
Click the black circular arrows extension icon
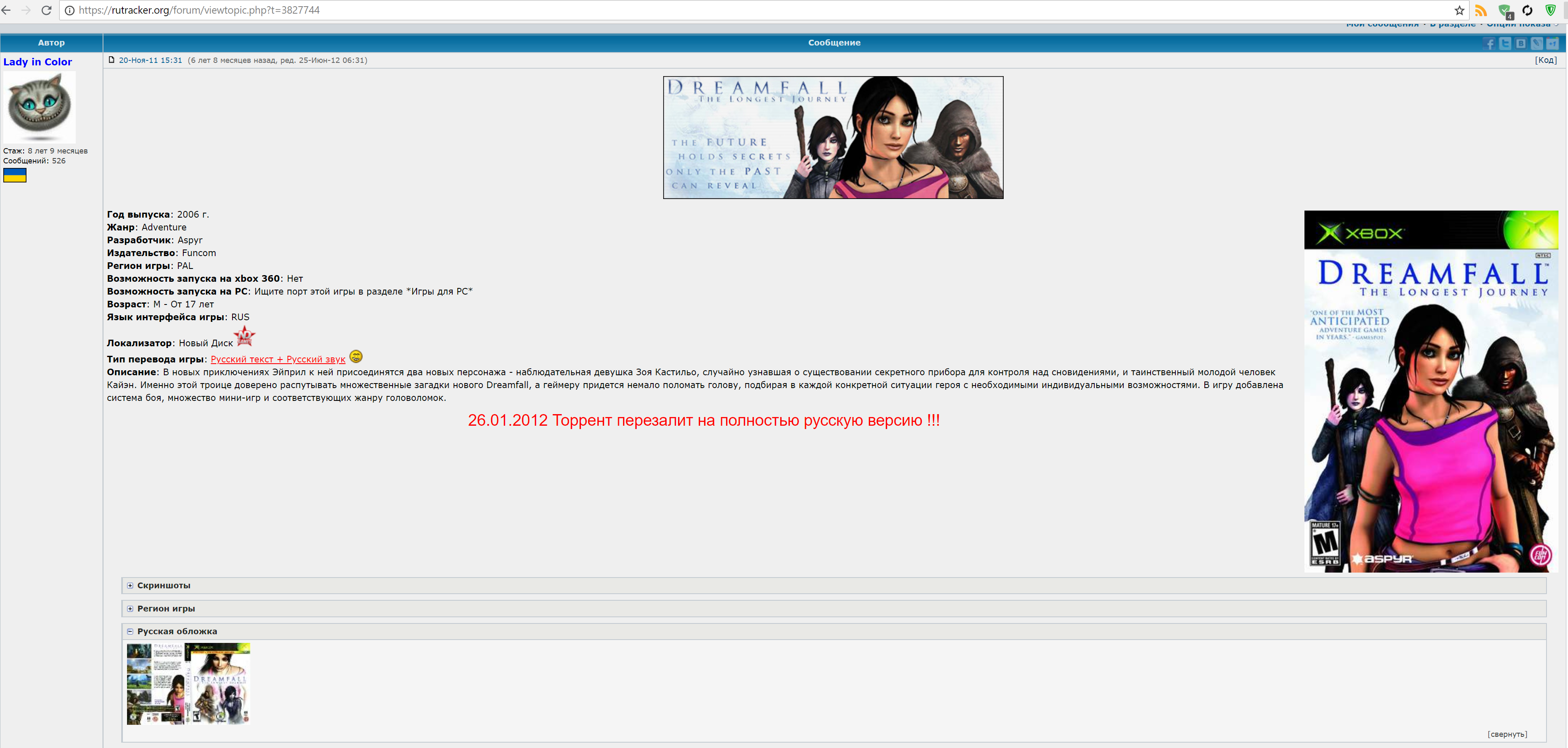(x=1527, y=10)
